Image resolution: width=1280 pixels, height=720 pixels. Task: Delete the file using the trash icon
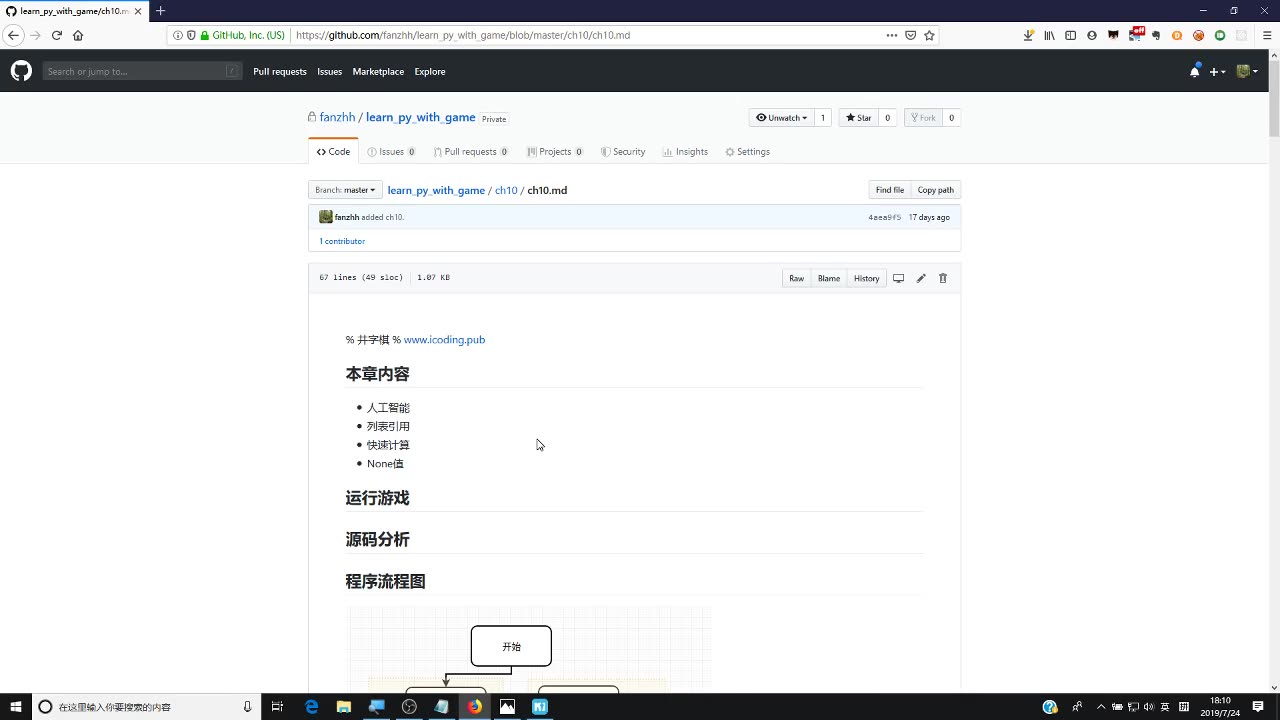(942, 278)
